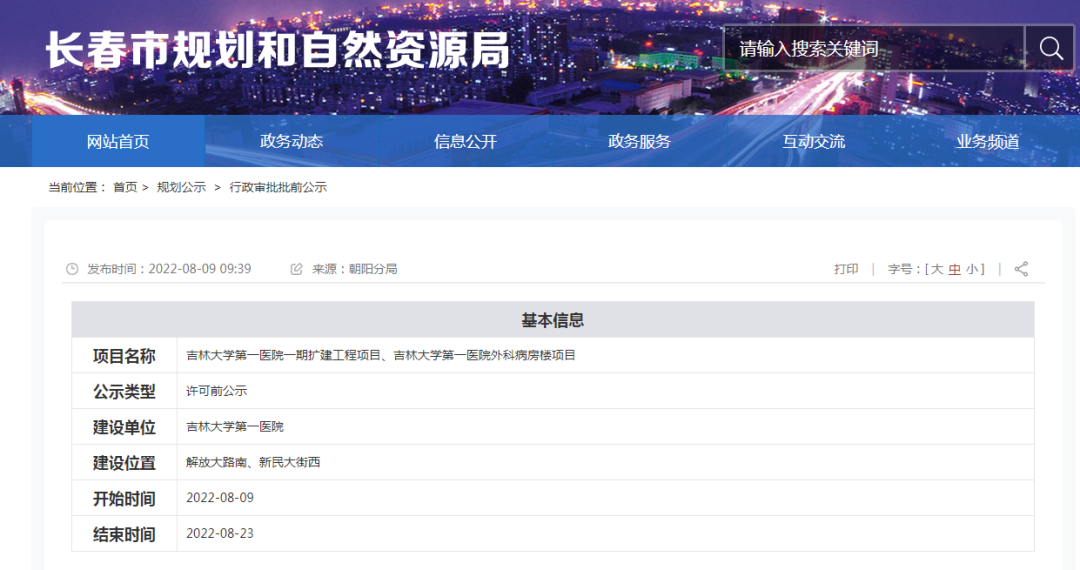1080x570 pixels.
Task: Go to 规划公示 in the breadcrumb
Action: click(181, 187)
